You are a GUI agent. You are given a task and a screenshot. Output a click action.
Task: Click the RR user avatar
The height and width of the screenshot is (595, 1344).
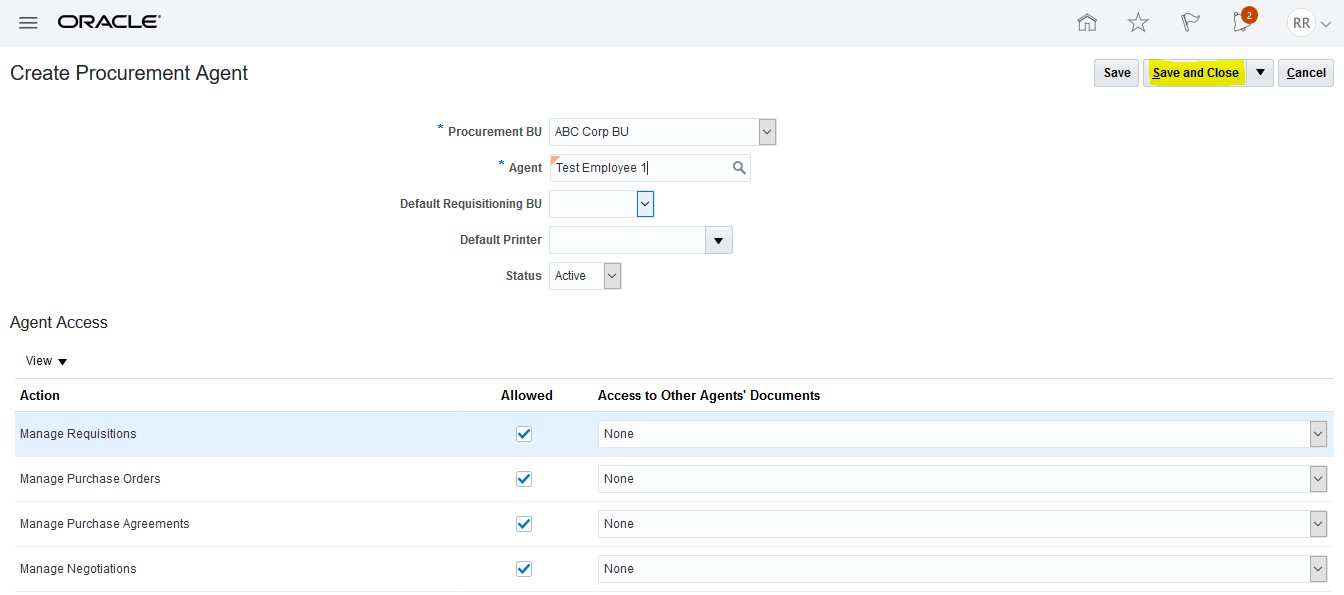pos(1300,22)
